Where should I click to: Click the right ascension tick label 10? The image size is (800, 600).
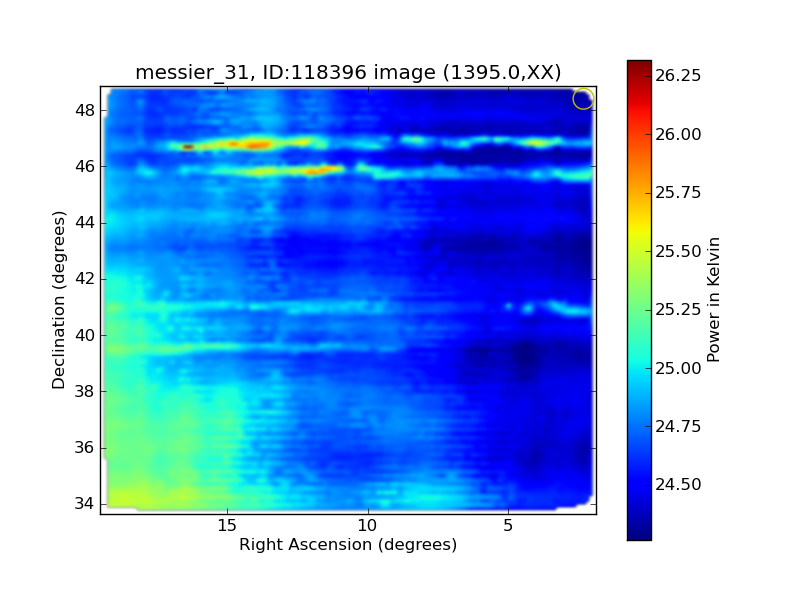click(x=367, y=526)
